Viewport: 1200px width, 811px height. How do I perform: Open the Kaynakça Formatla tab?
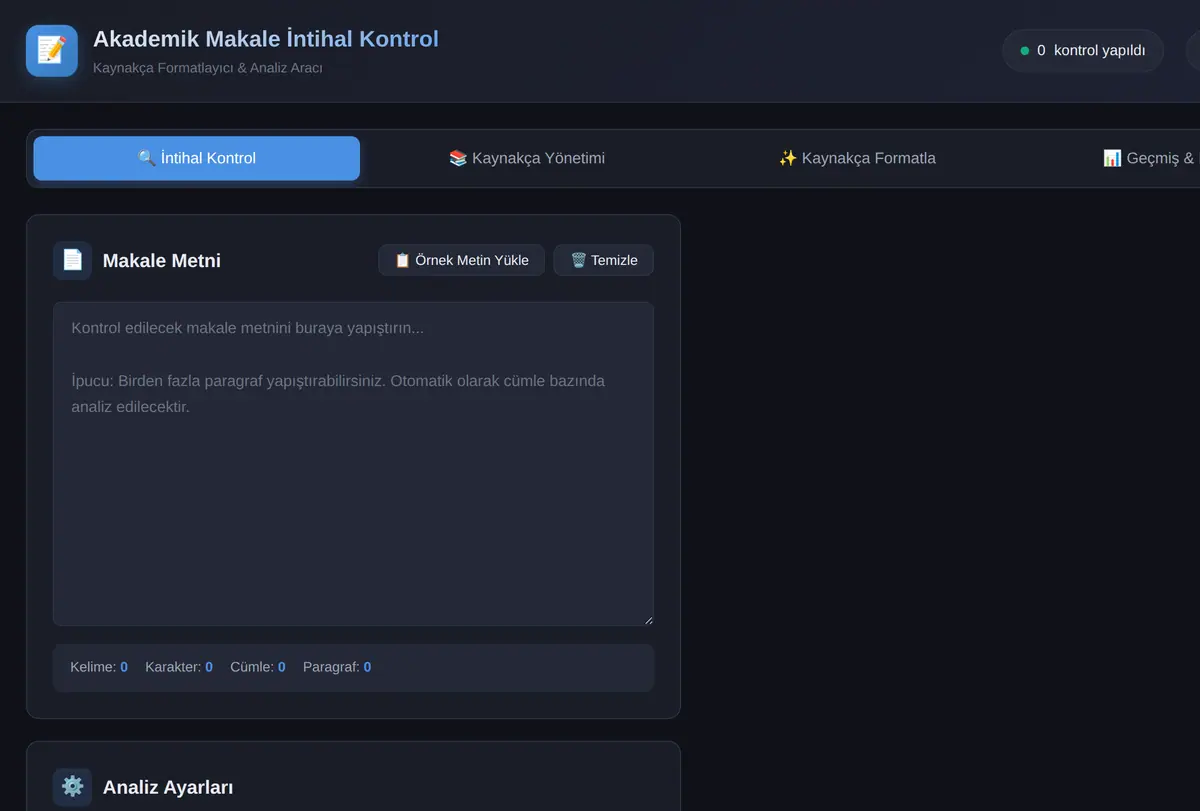857,158
